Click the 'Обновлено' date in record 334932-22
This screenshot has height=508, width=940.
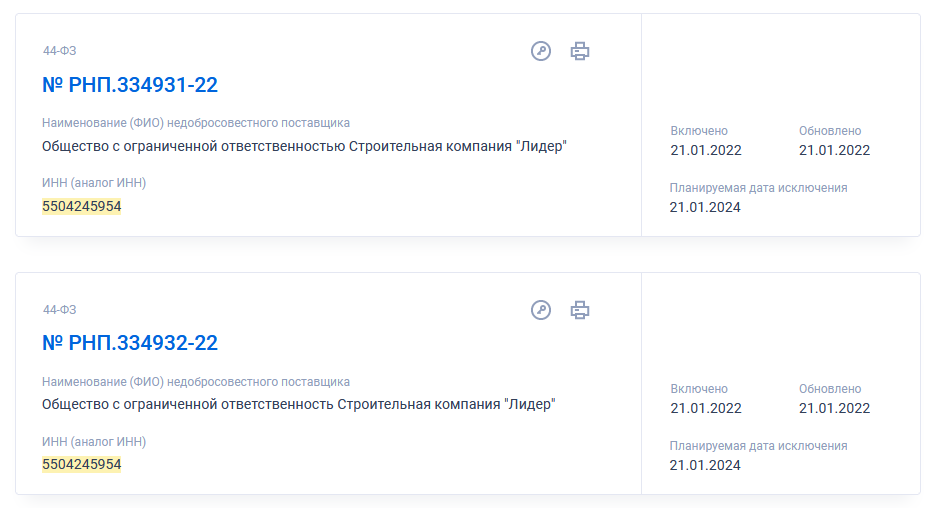tap(834, 409)
